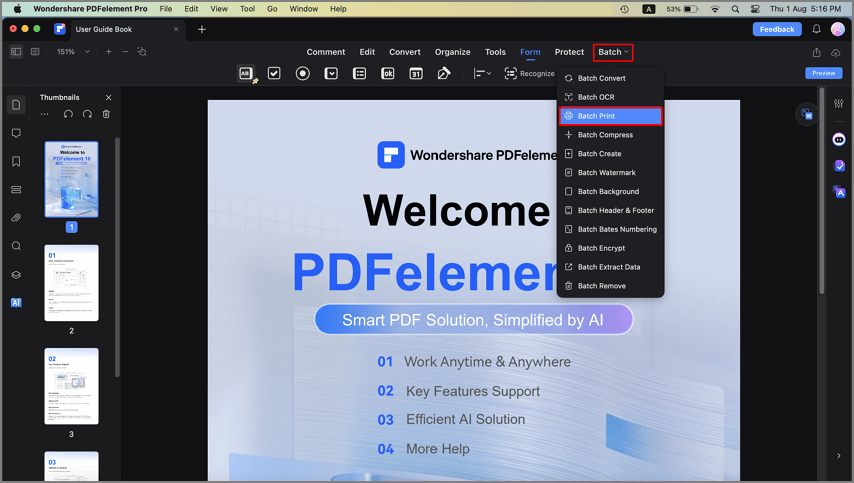Choose Batch Print from the menu

tap(611, 116)
